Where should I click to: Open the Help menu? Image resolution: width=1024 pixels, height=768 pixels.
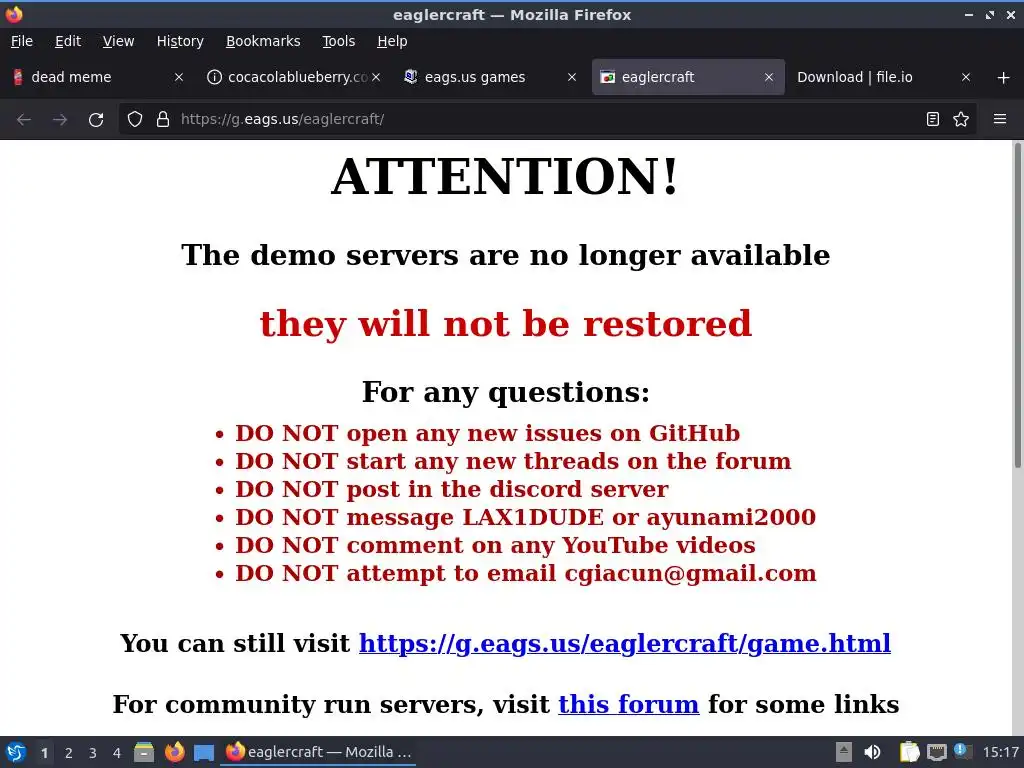[x=392, y=41]
